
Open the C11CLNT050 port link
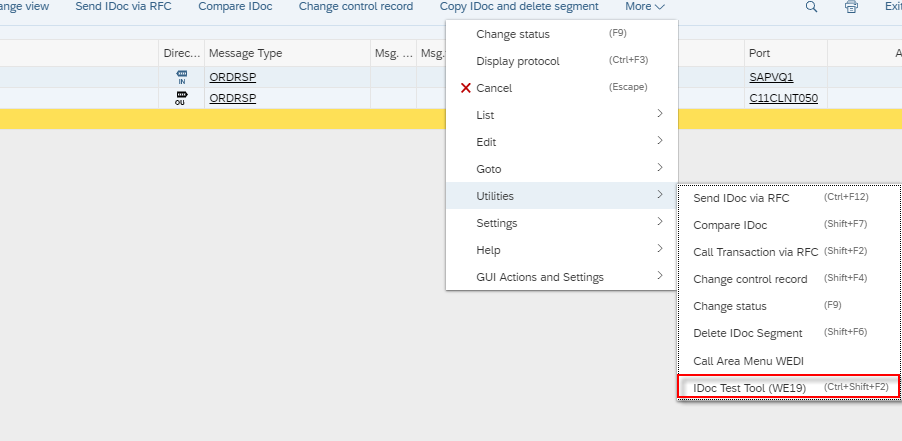(783, 98)
